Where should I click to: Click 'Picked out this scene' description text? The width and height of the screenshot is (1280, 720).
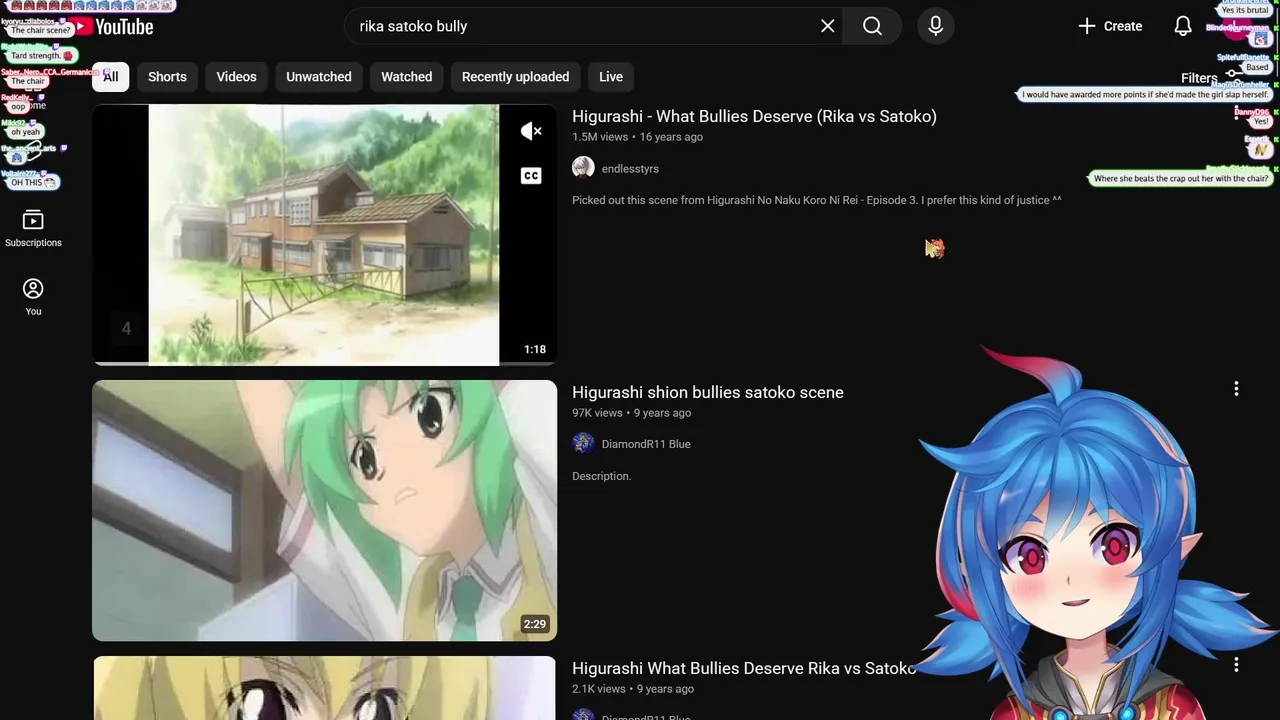[816, 200]
